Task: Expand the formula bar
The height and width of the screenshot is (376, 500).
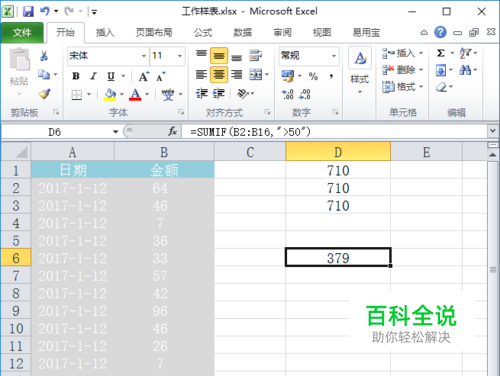Action: 493,131
